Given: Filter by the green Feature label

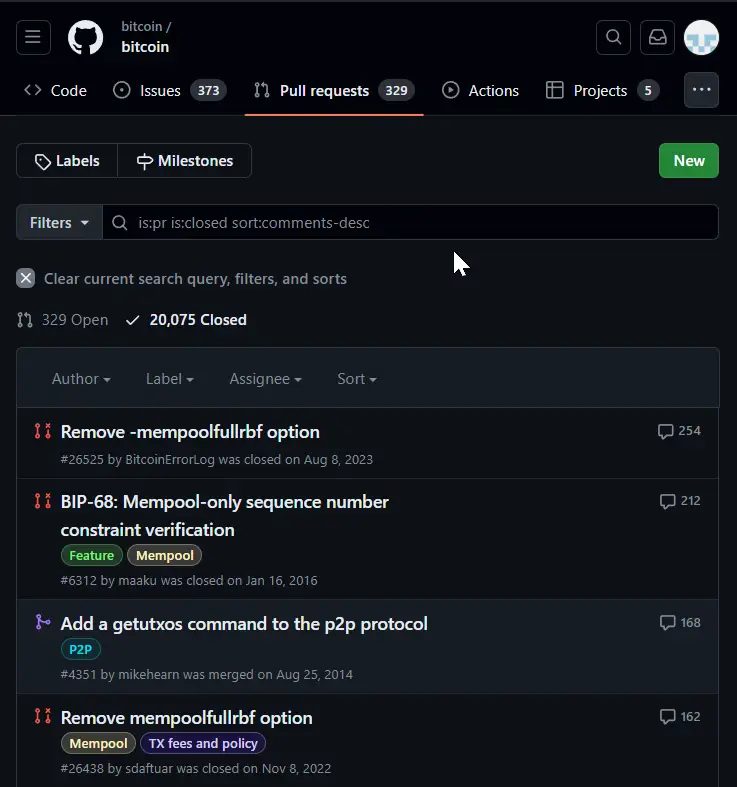Looking at the screenshot, I should click(91, 556).
